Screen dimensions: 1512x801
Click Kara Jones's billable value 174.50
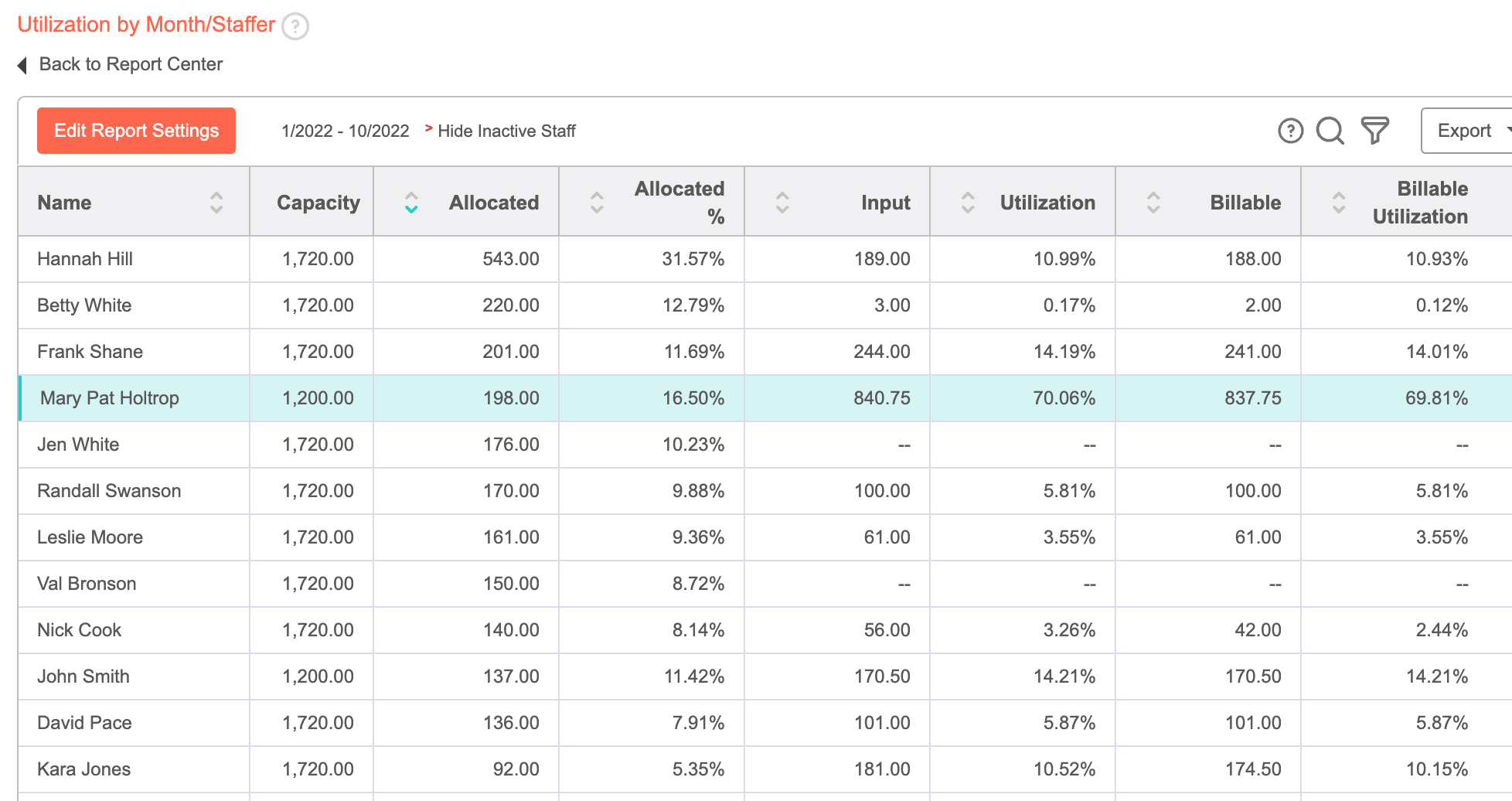[x=1253, y=769]
